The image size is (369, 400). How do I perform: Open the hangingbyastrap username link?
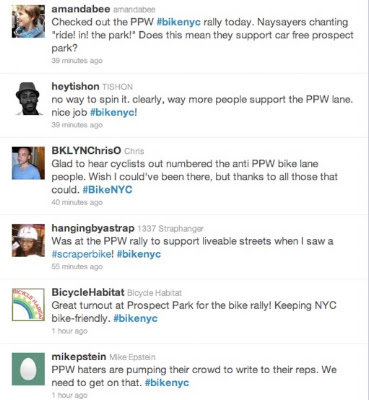click(93, 228)
